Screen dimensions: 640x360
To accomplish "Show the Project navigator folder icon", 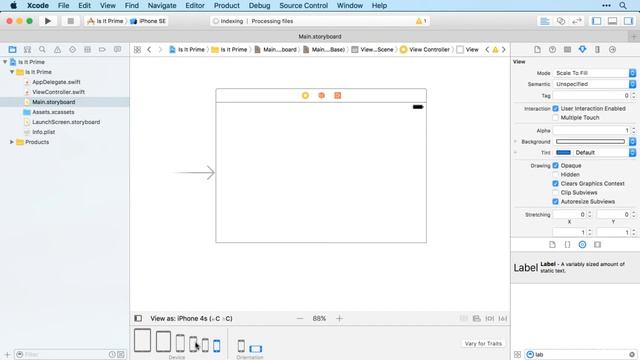I will 12,49.
